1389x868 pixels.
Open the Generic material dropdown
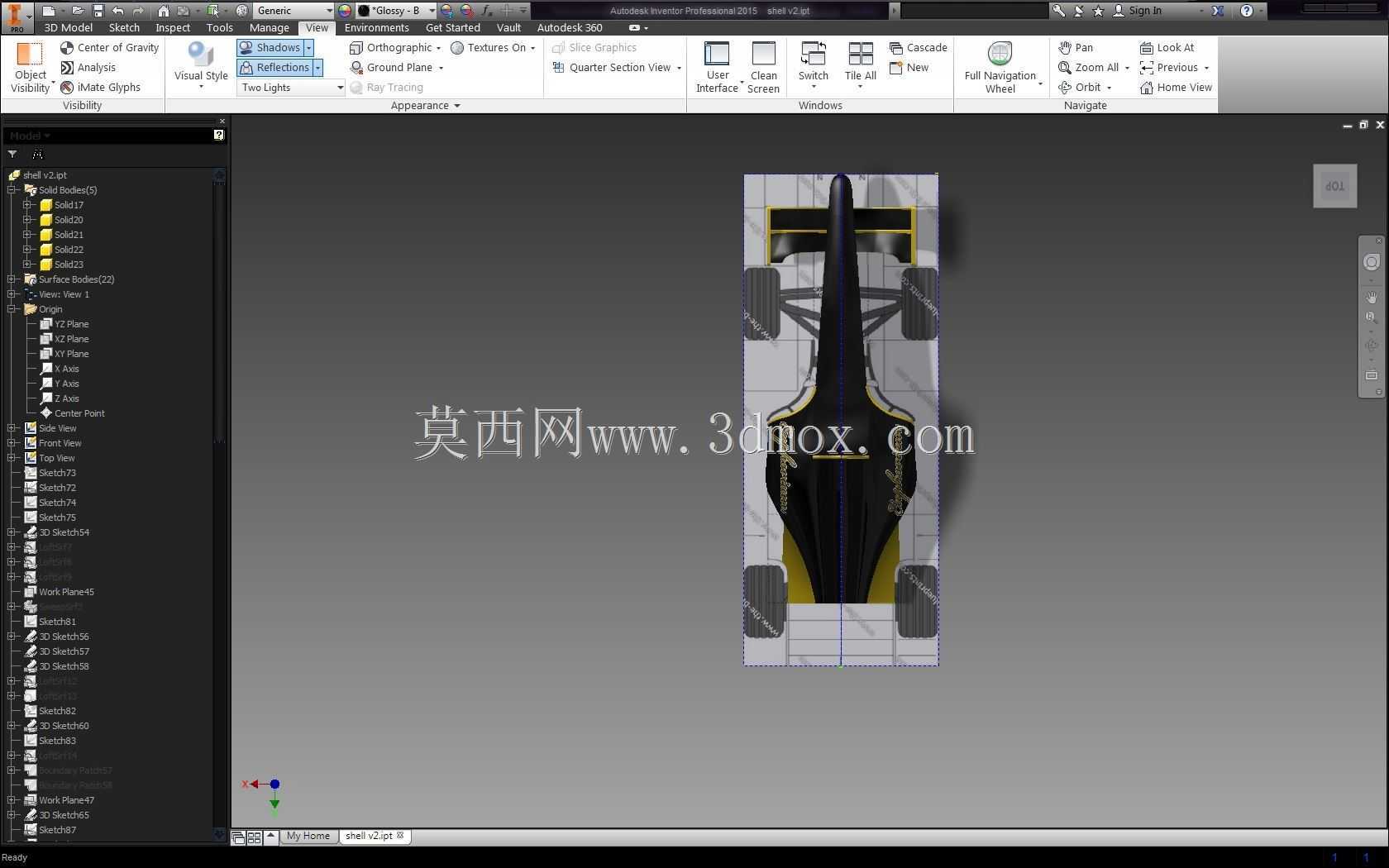pos(294,11)
